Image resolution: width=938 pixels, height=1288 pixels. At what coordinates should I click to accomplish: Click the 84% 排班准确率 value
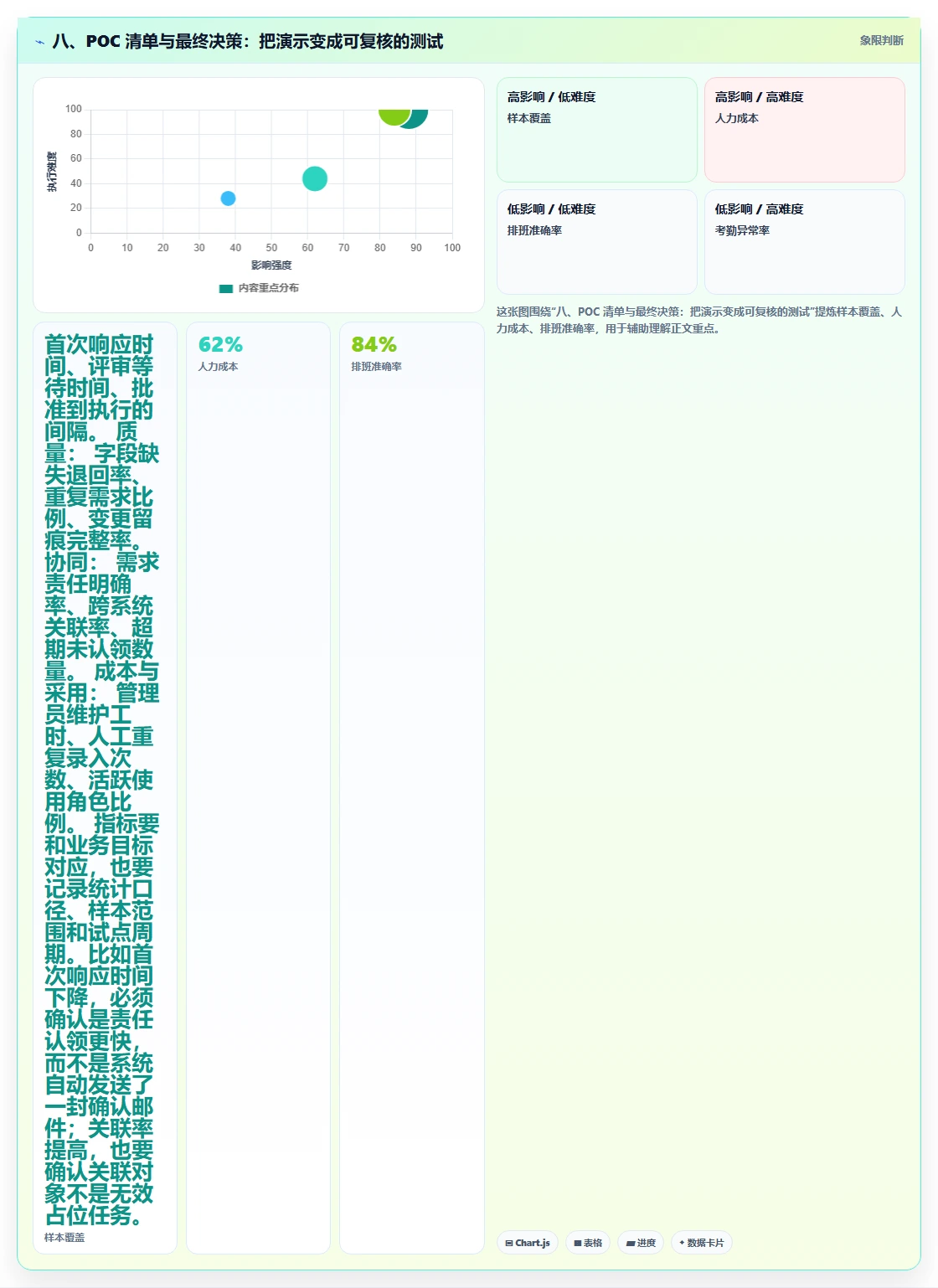click(374, 345)
